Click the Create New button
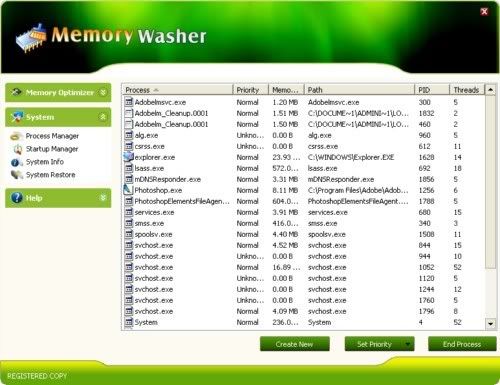 coord(295,344)
